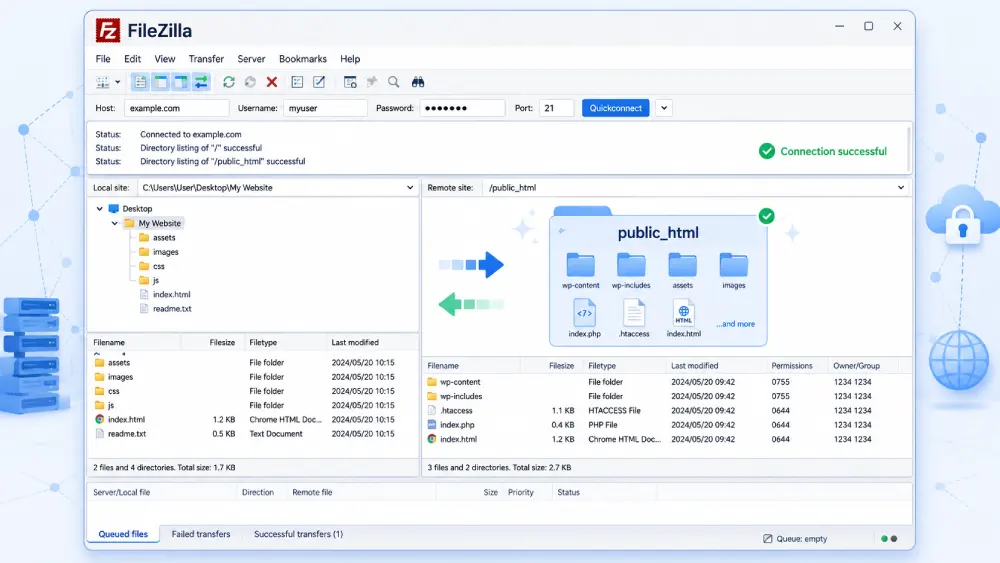
Task: Select wp-content in remote file list
Action: 460,382
